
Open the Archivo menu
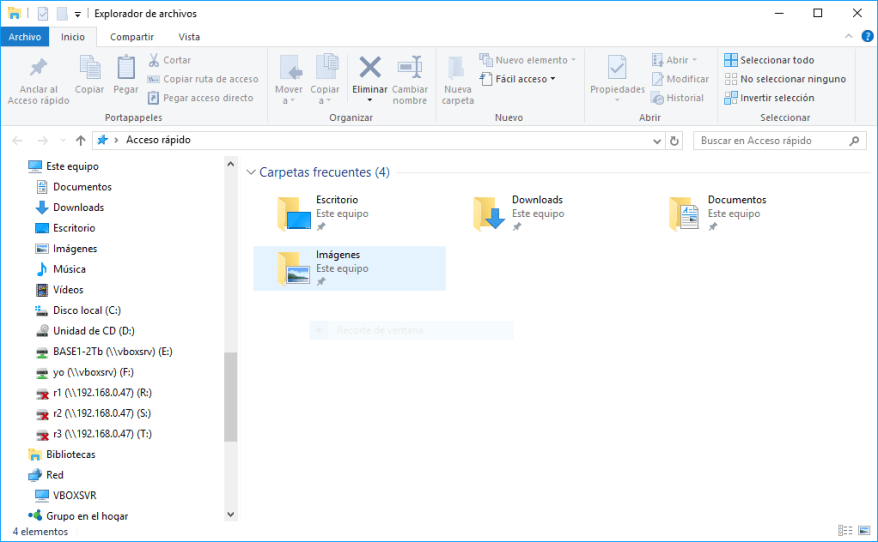coord(24,37)
